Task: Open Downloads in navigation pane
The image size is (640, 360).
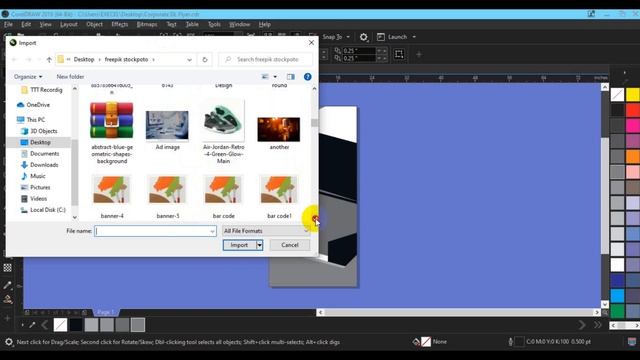Action: click(40, 165)
